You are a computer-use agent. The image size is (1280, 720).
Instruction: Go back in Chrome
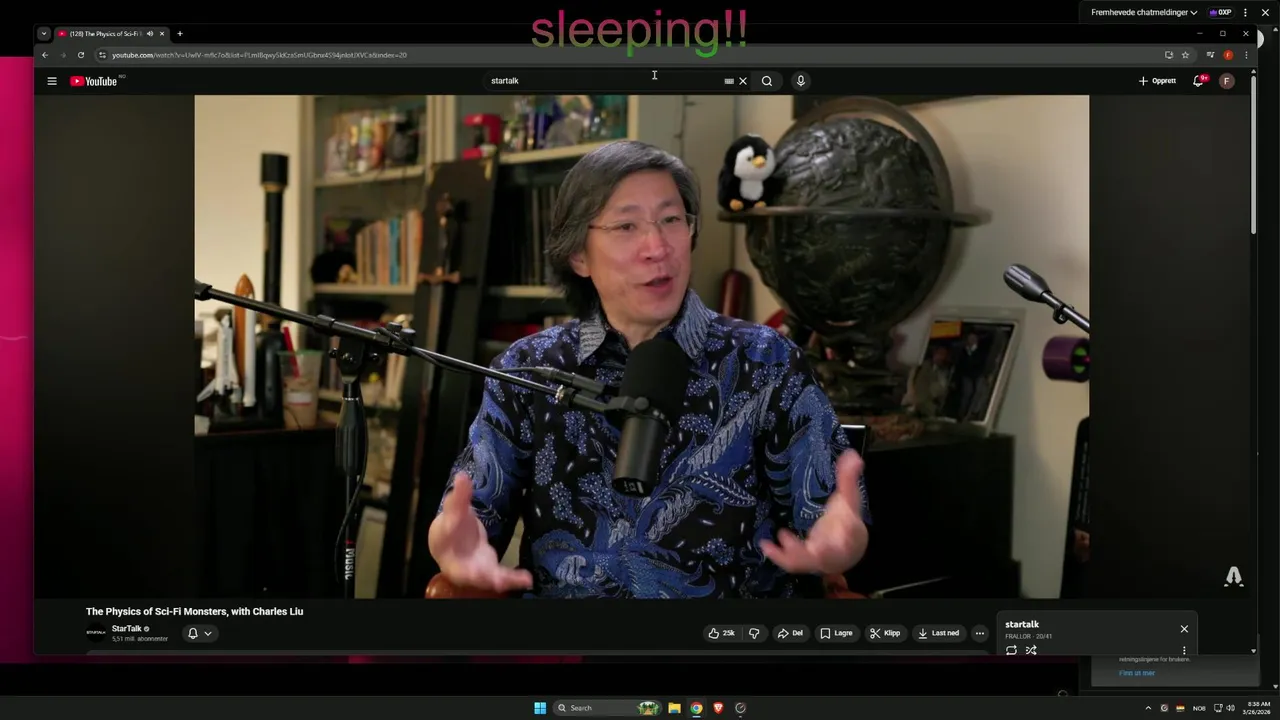tap(44, 55)
